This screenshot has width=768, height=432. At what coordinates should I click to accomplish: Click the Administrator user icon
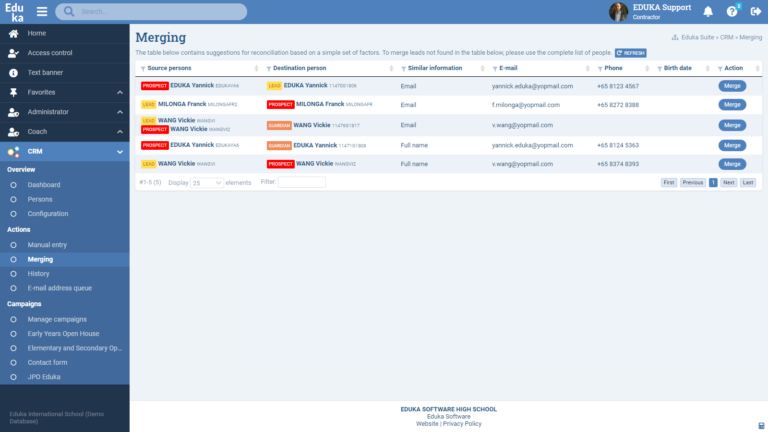[x=13, y=112]
